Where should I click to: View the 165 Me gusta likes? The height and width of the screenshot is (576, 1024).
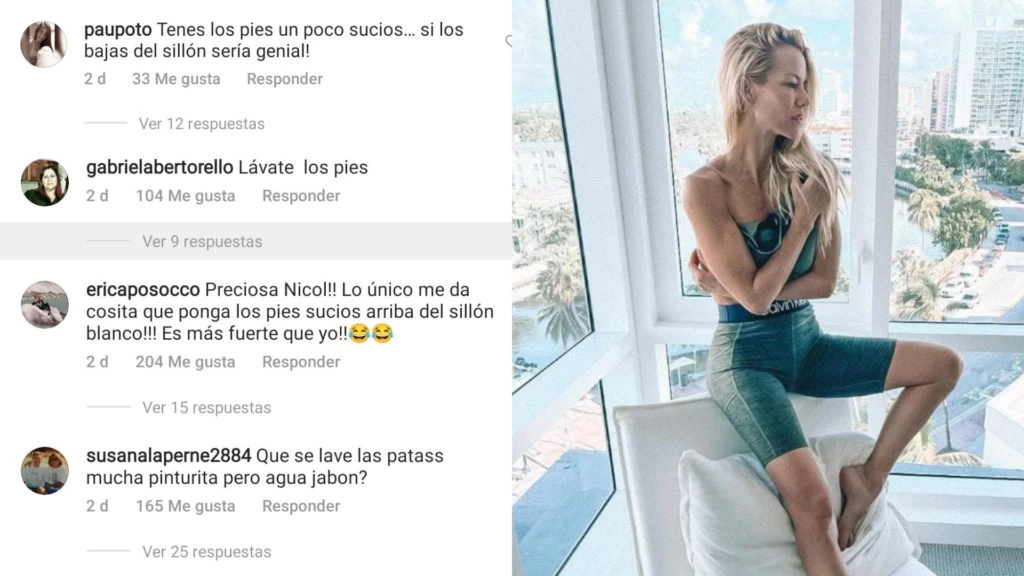coord(185,506)
